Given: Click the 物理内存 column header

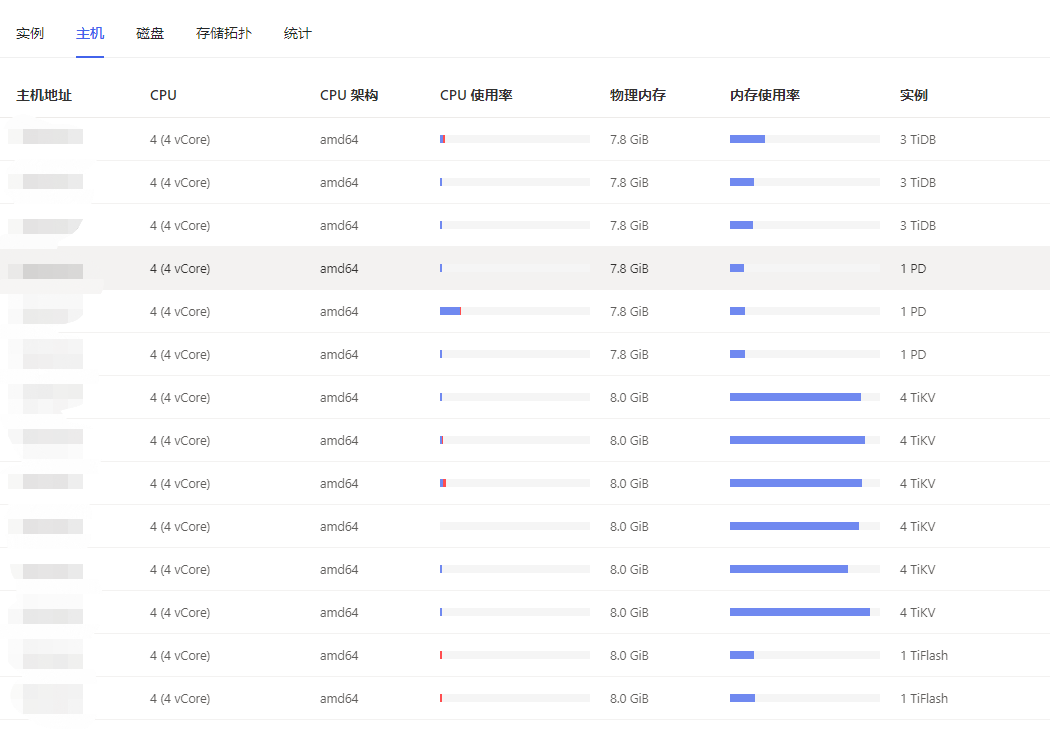Looking at the screenshot, I should (638, 96).
